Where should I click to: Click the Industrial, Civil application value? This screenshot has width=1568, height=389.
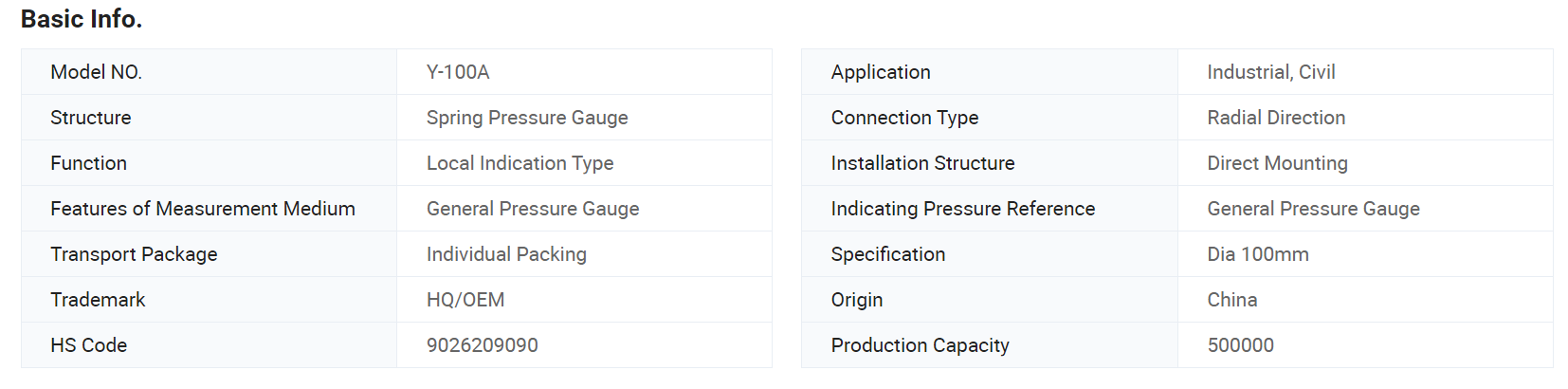(x=1270, y=72)
